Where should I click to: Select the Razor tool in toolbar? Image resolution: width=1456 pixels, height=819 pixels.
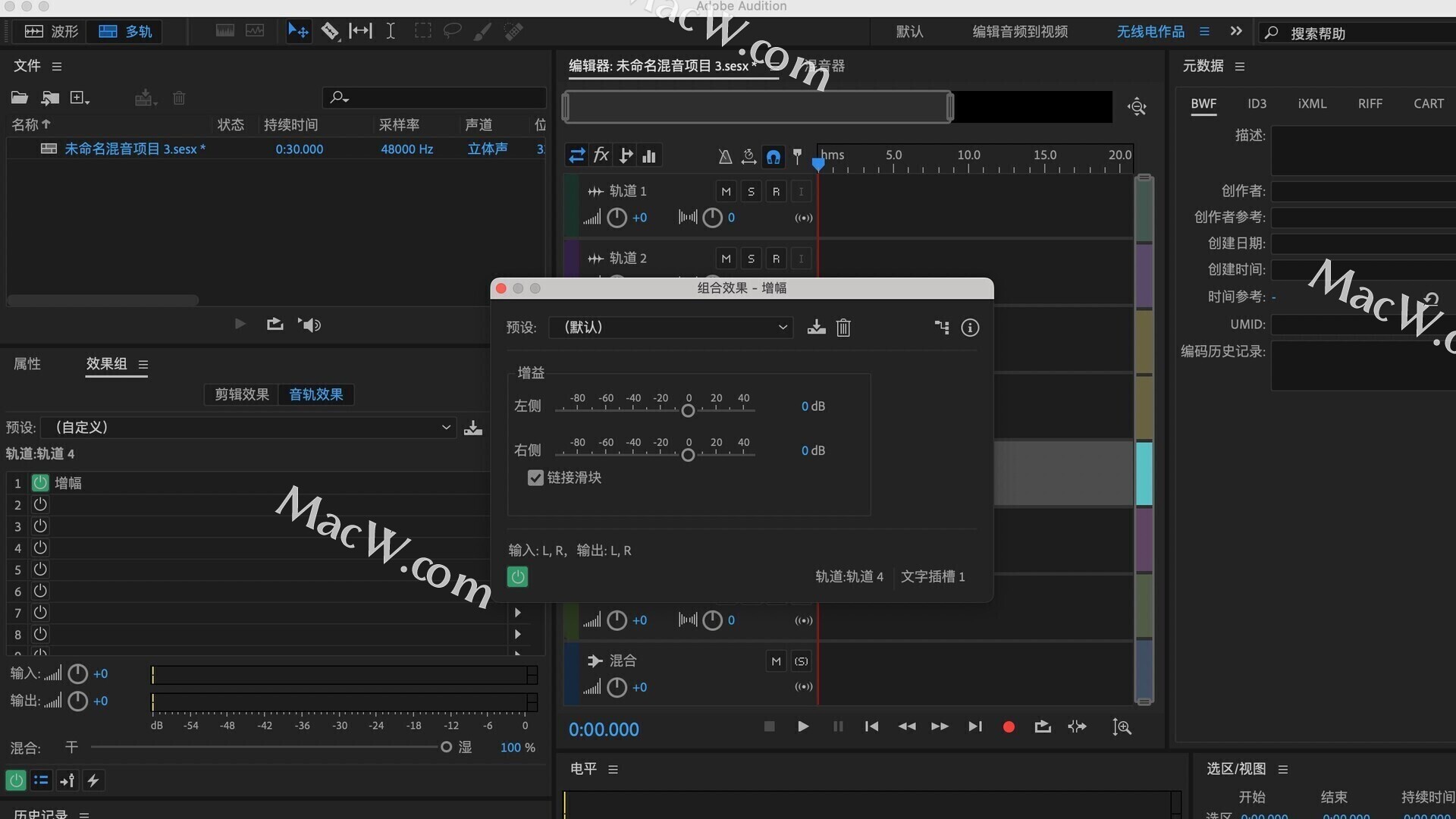click(x=330, y=31)
